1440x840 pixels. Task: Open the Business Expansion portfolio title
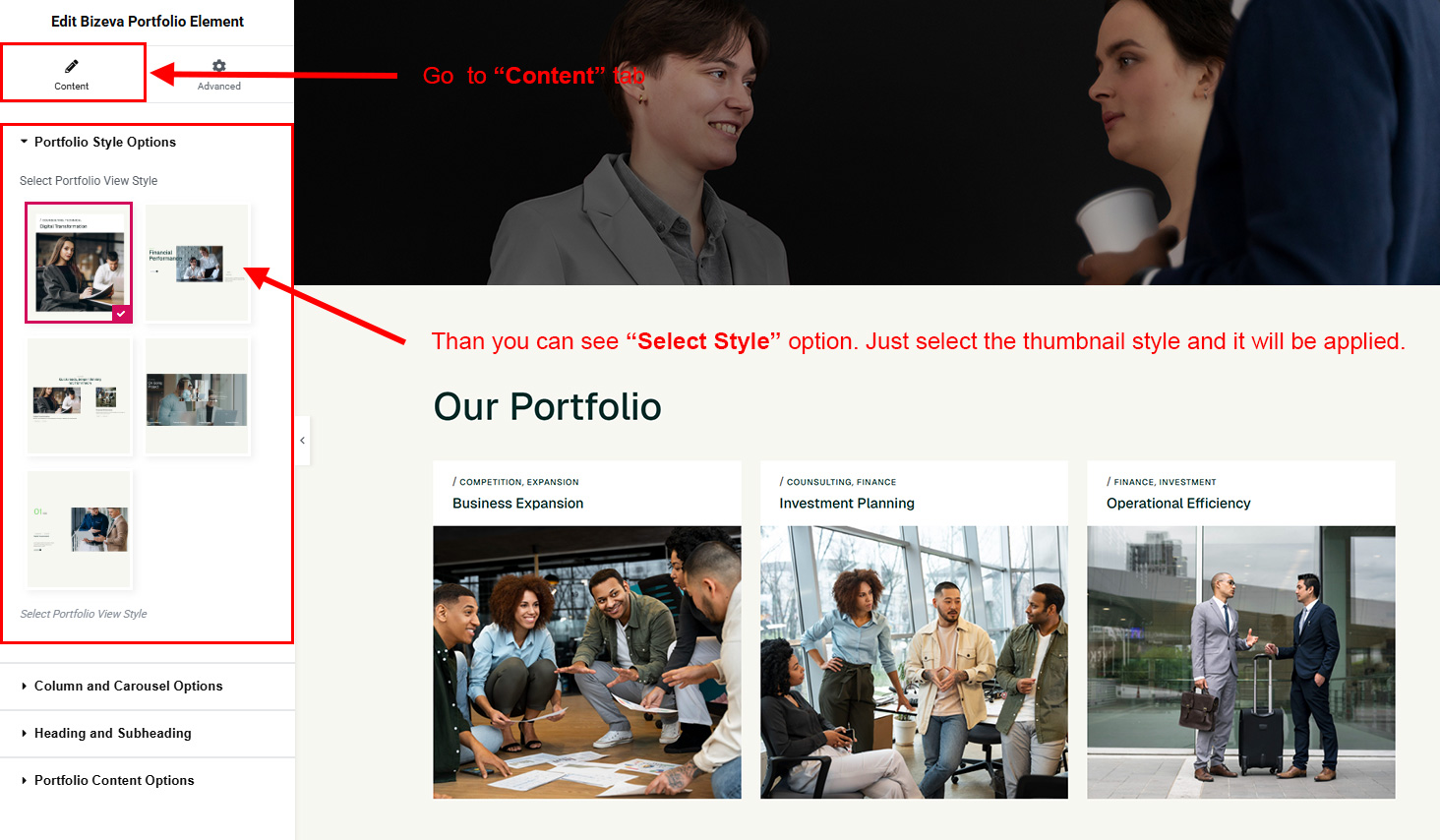pos(517,503)
